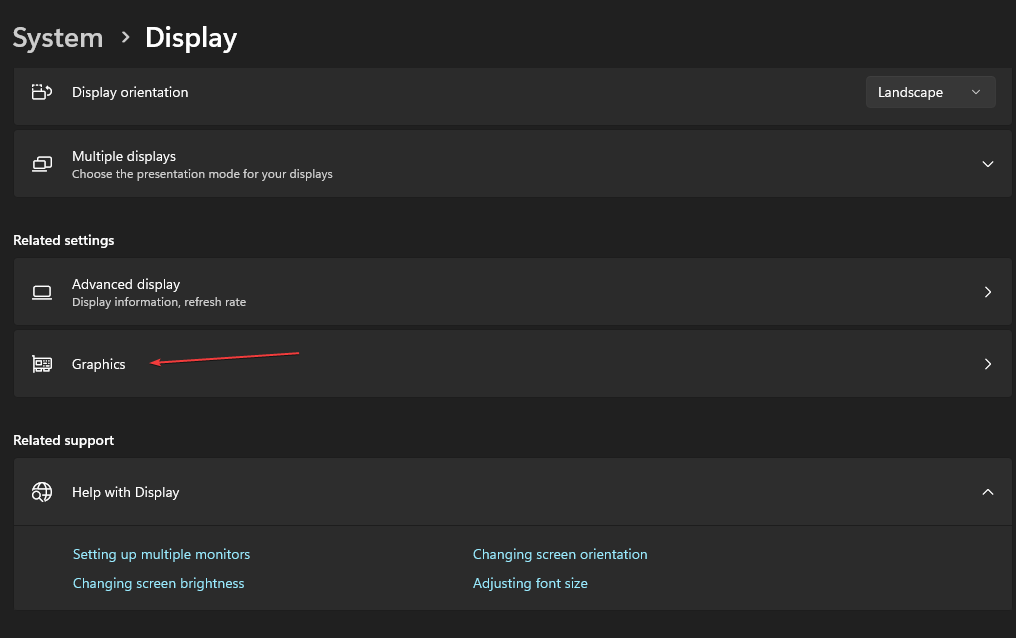The height and width of the screenshot is (638, 1016).
Task: Click the Display orientation icon
Action: pyautogui.click(x=42, y=92)
